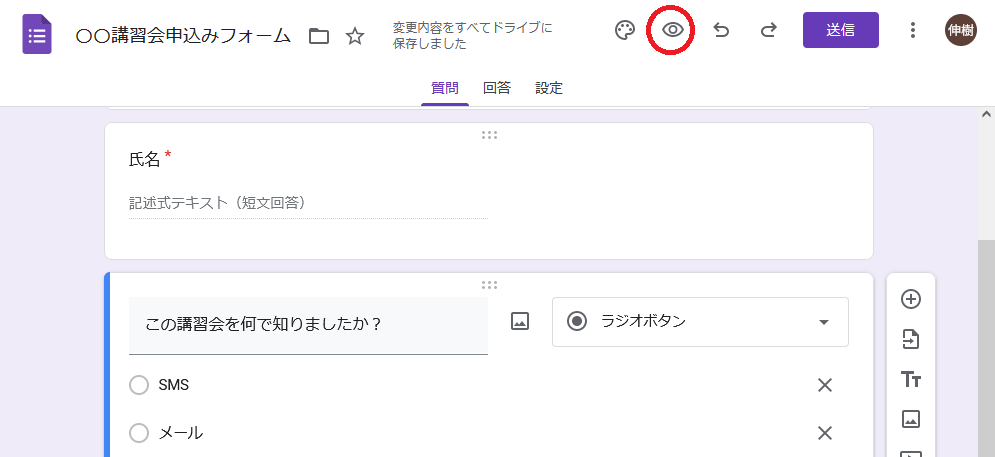The image size is (995, 457).
Task: Open theme customization palette
Action: click(625, 30)
